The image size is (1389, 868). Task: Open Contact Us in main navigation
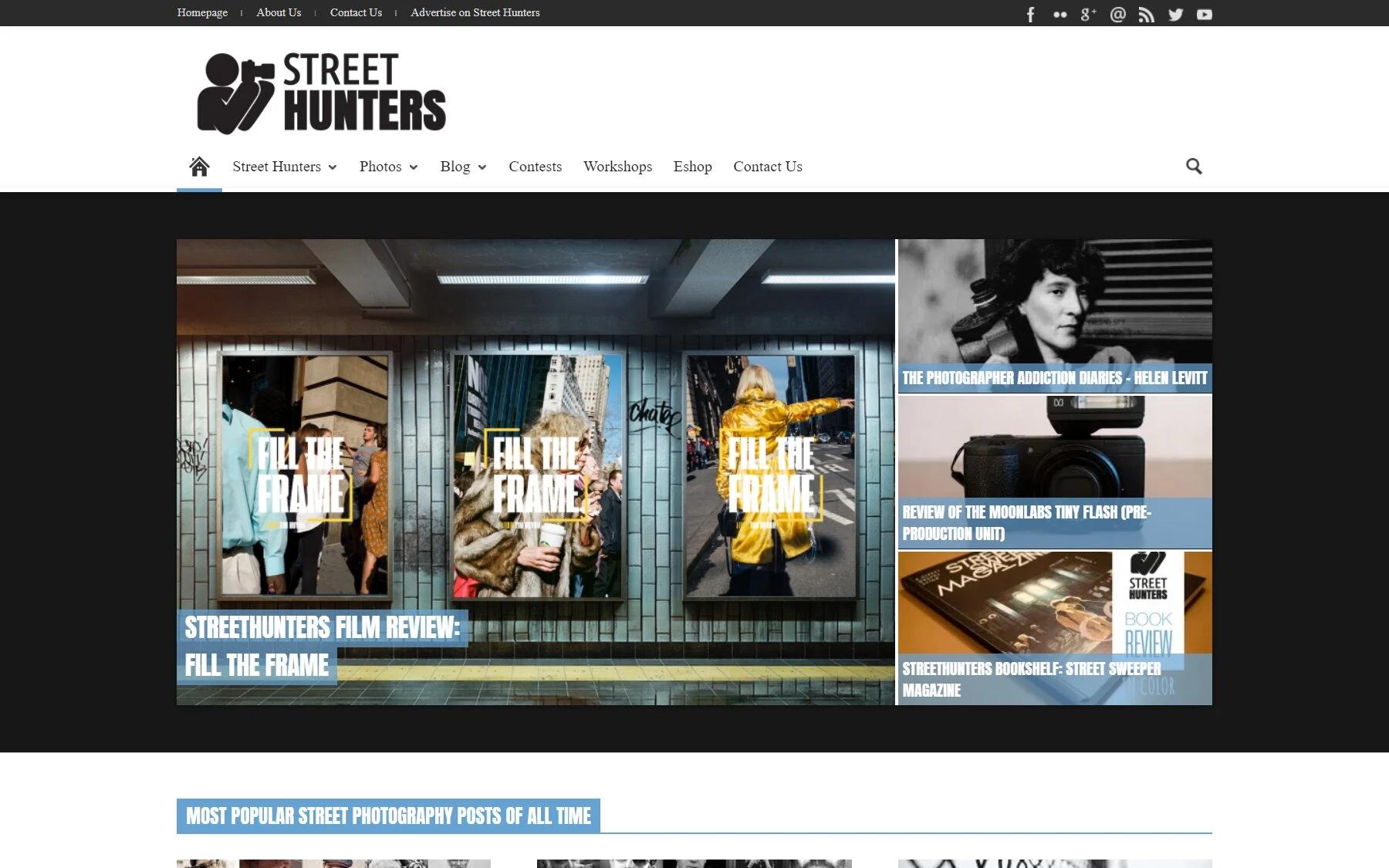(768, 166)
